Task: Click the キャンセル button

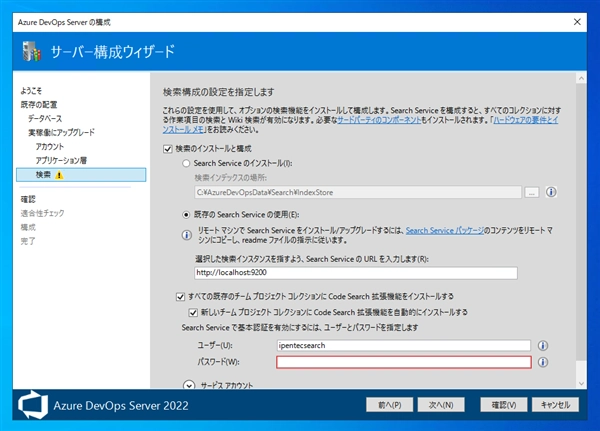Action: (555, 405)
